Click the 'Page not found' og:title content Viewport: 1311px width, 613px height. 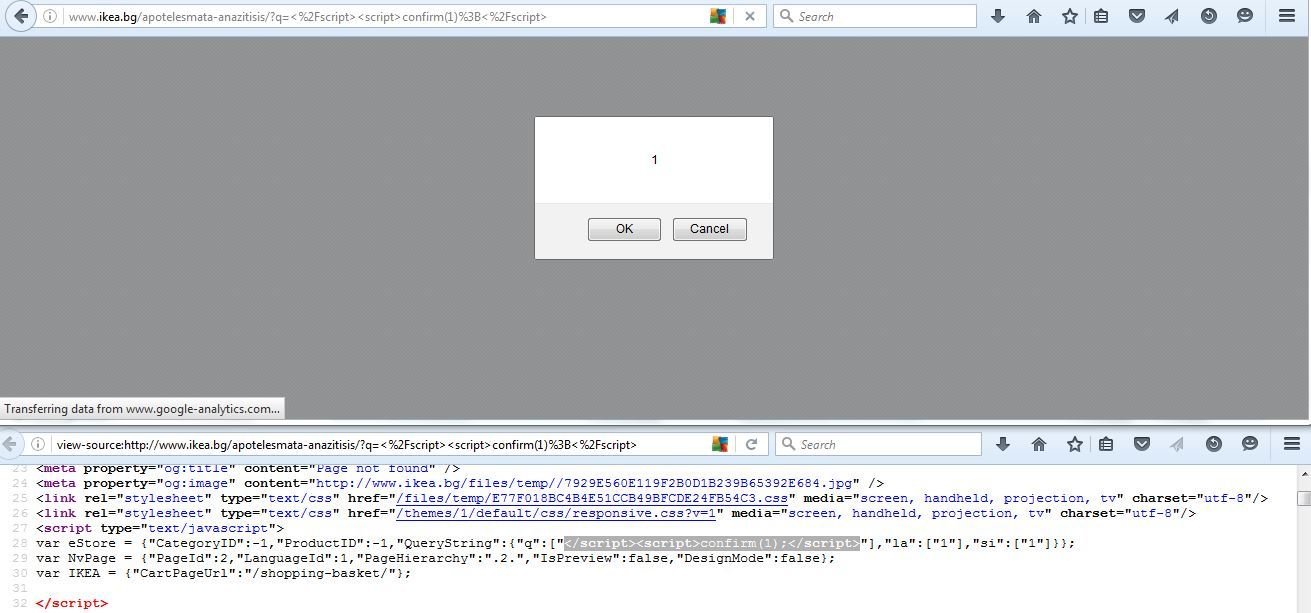(x=375, y=468)
